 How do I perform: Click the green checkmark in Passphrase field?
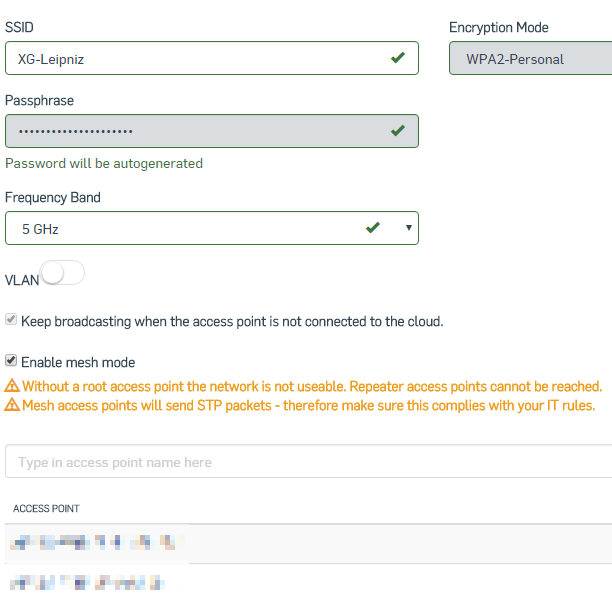tap(398, 130)
